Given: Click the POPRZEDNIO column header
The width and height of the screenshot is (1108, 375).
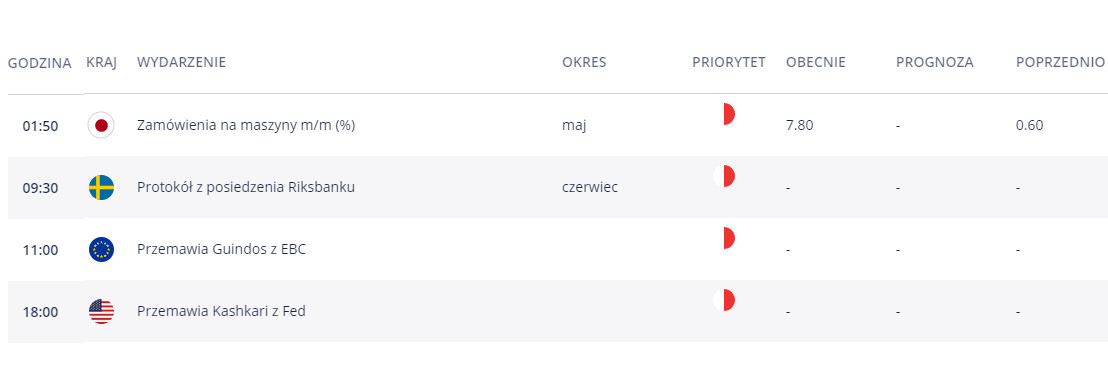Looking at the screenshot, I should [x=1060, y=62].
